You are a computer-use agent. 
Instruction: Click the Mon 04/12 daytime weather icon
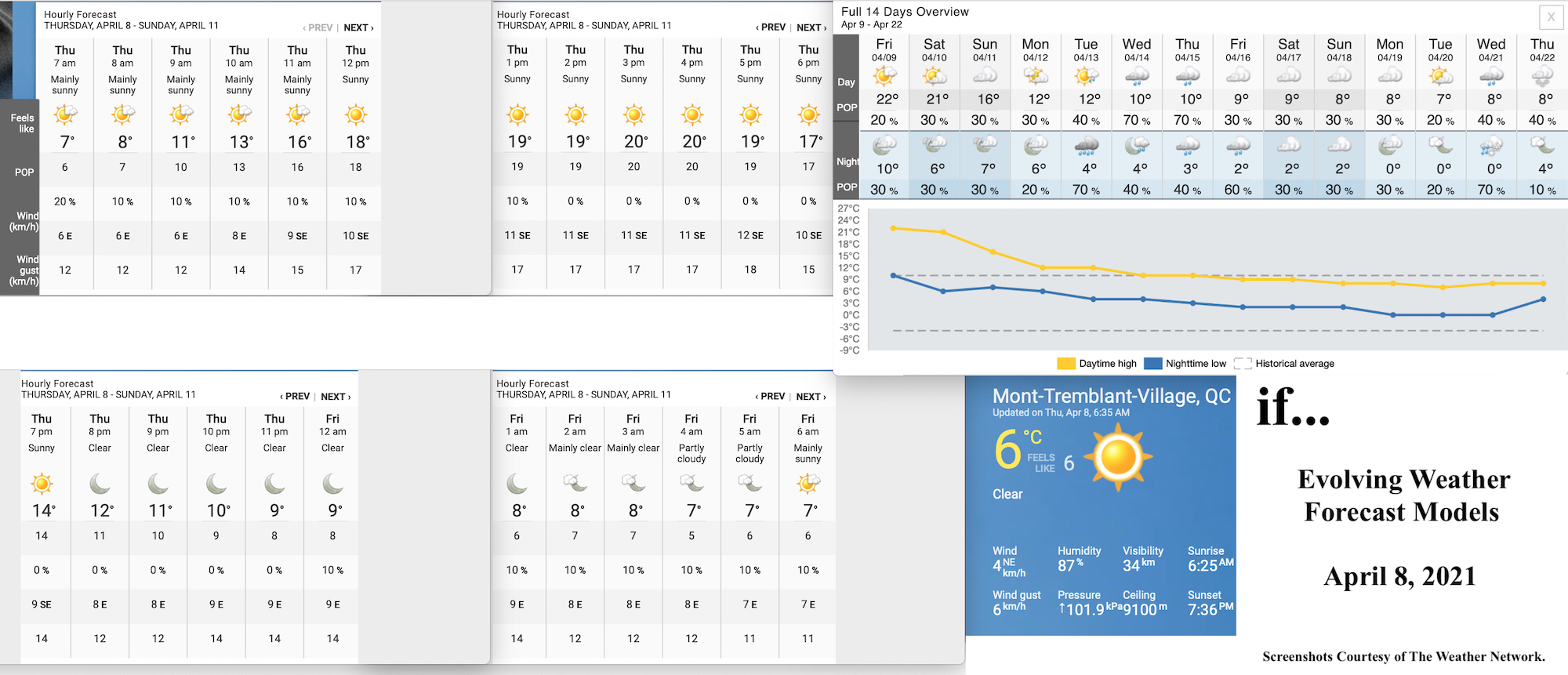click(x=1036, y=76)
